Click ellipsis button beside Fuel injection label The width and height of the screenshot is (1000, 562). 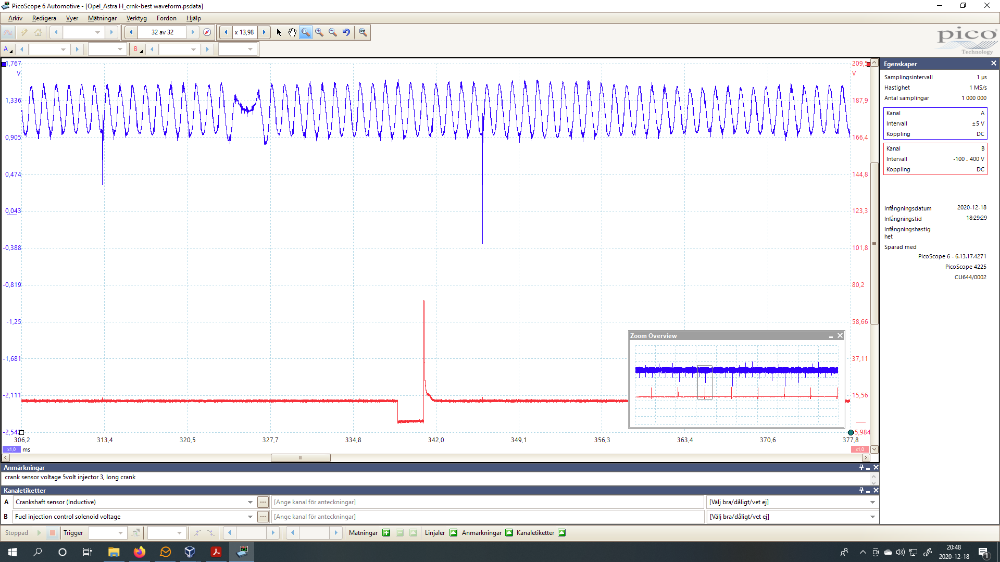(263, 516)
